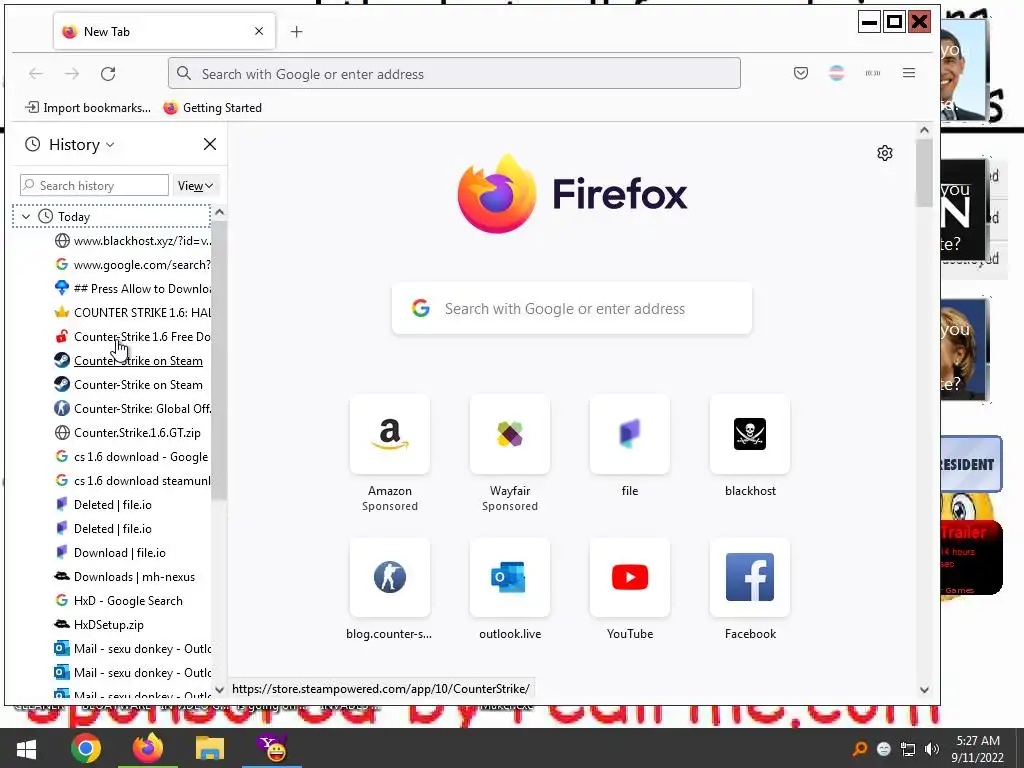Open Counter-Strike 1.6 Free Do history entry
Image resolution: width=1024 pixels, height=768 pixels.
point(133,337)
